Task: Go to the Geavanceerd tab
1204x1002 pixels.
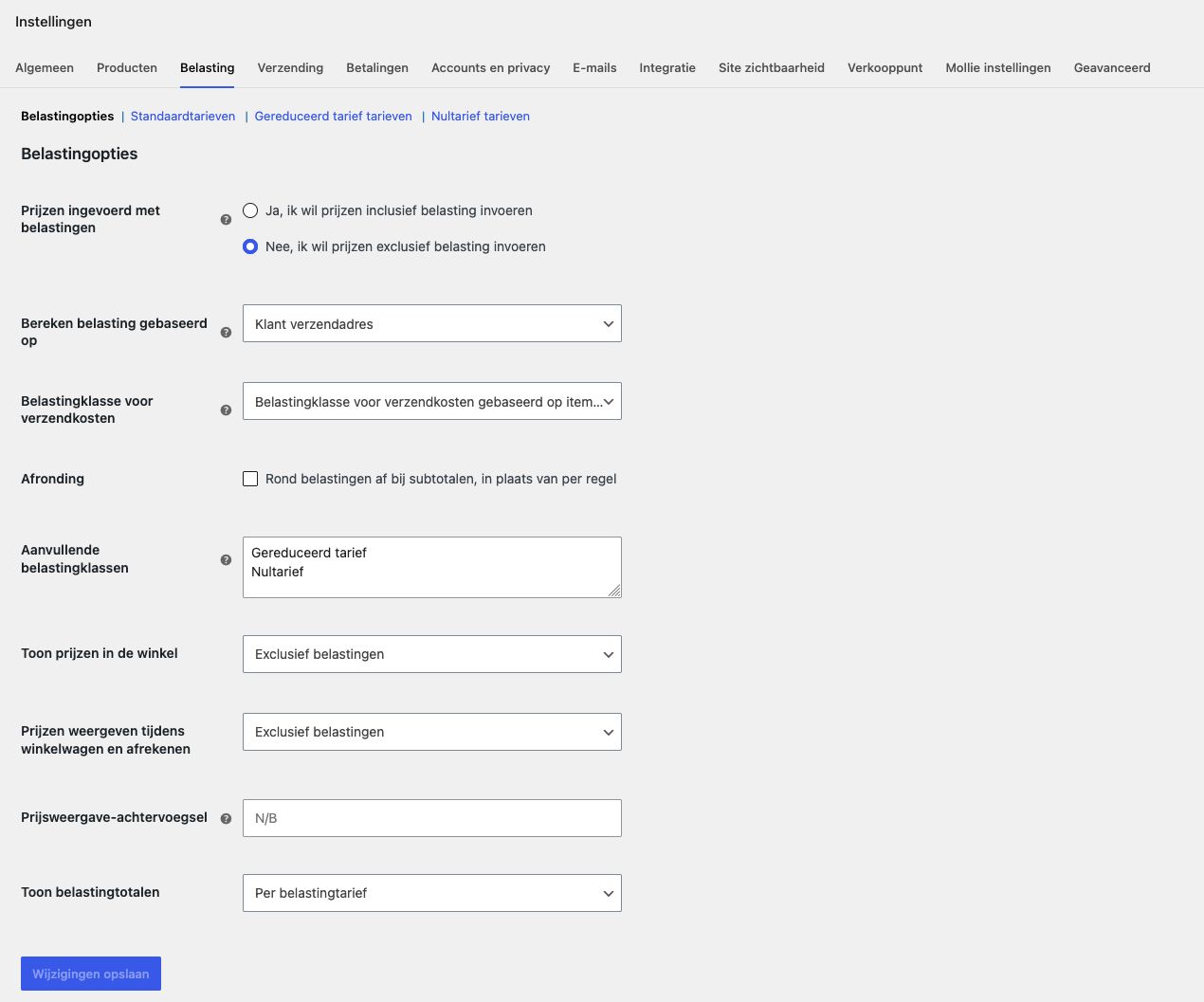Action: tap(1112, 67)
